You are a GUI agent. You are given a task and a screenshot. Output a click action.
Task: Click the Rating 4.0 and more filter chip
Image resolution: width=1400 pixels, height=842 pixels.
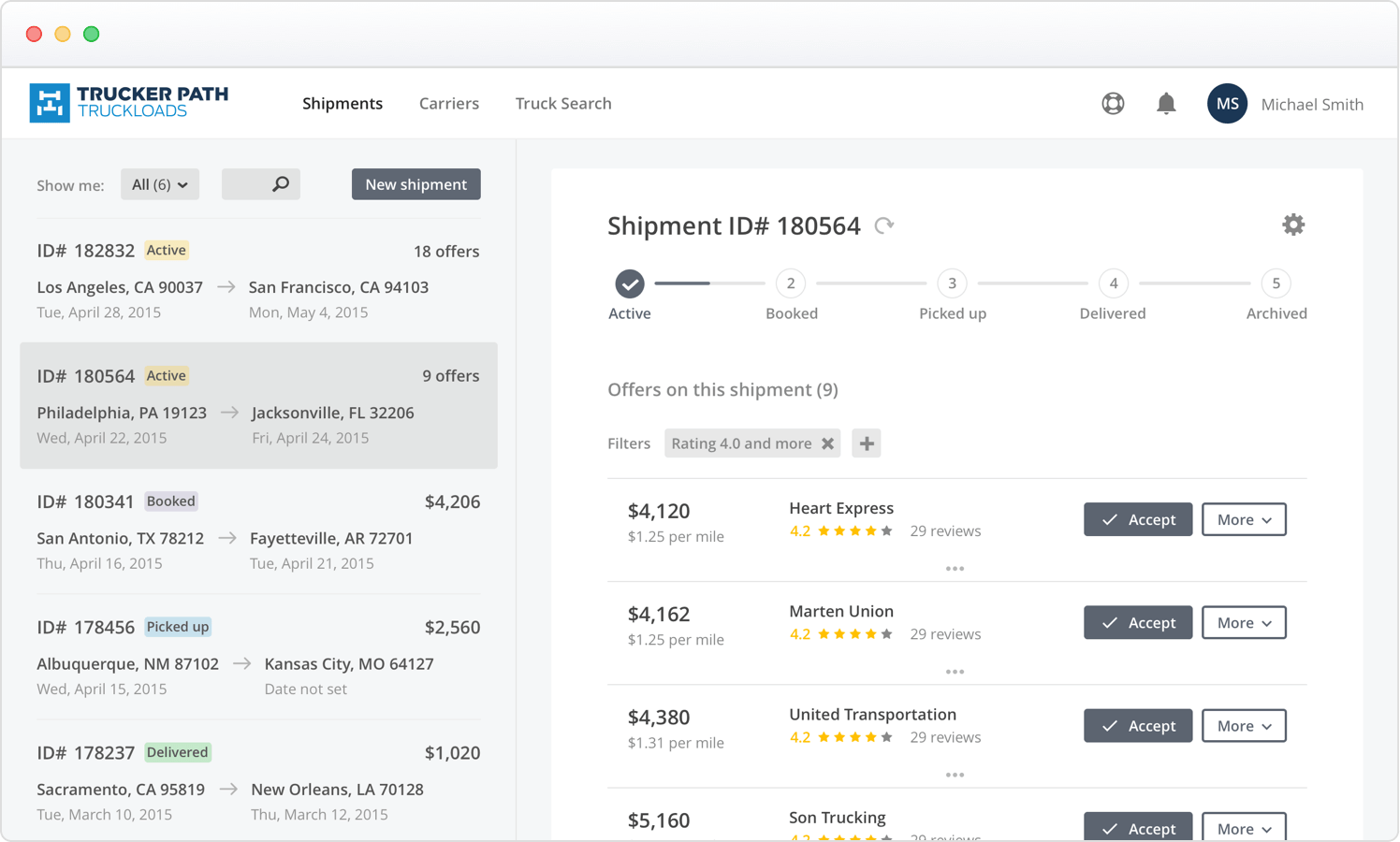click(752, 443)
